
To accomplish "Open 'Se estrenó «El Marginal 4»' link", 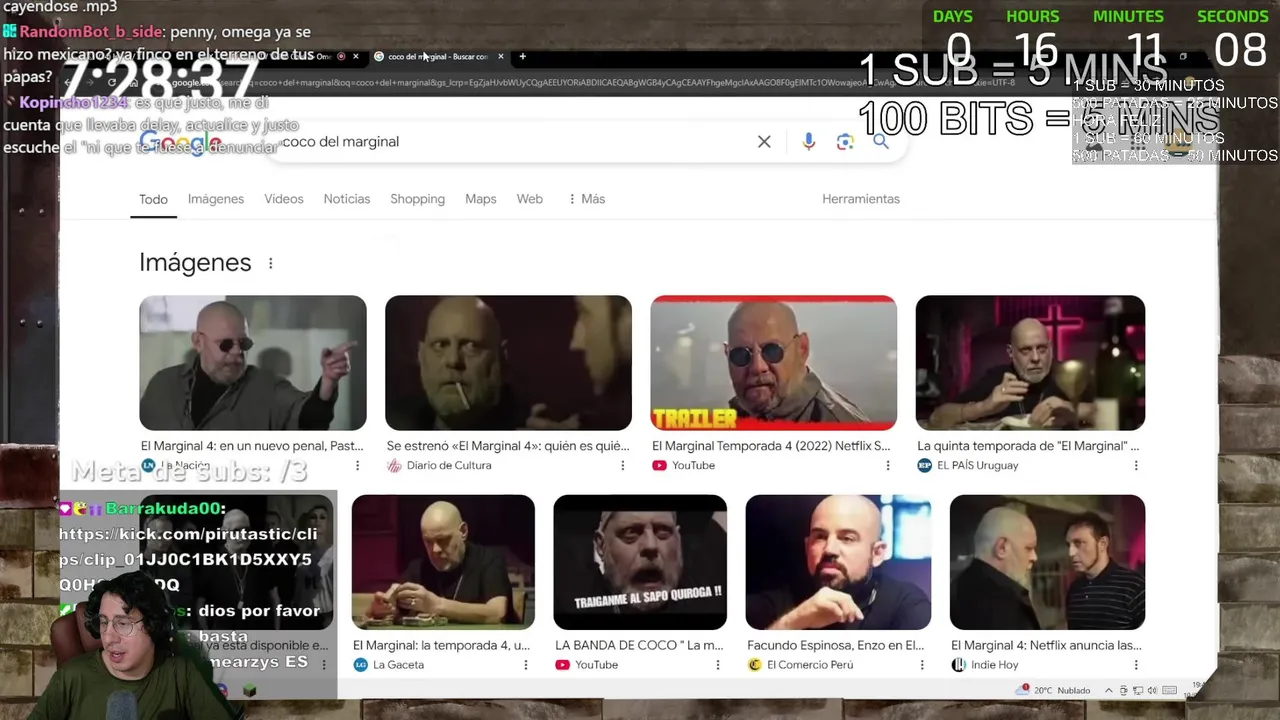I will (x=508, y=446).
